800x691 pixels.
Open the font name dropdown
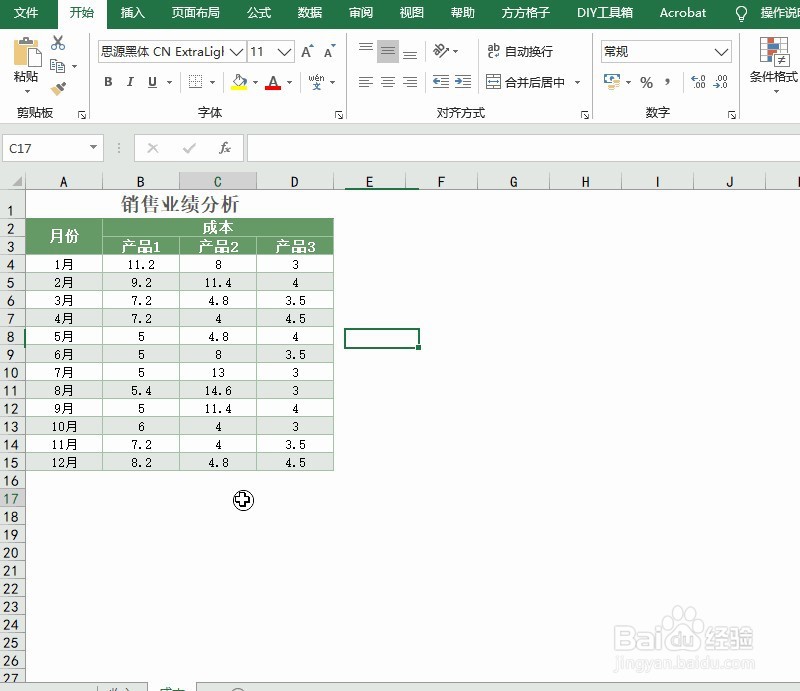tap(236, 52)
